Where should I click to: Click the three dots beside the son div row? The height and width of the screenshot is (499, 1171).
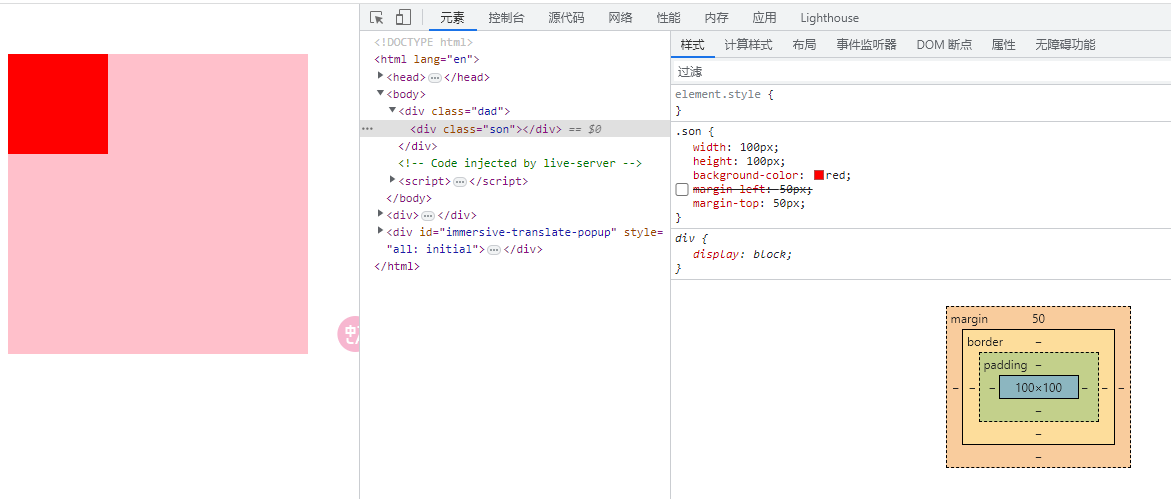(367, 129)
